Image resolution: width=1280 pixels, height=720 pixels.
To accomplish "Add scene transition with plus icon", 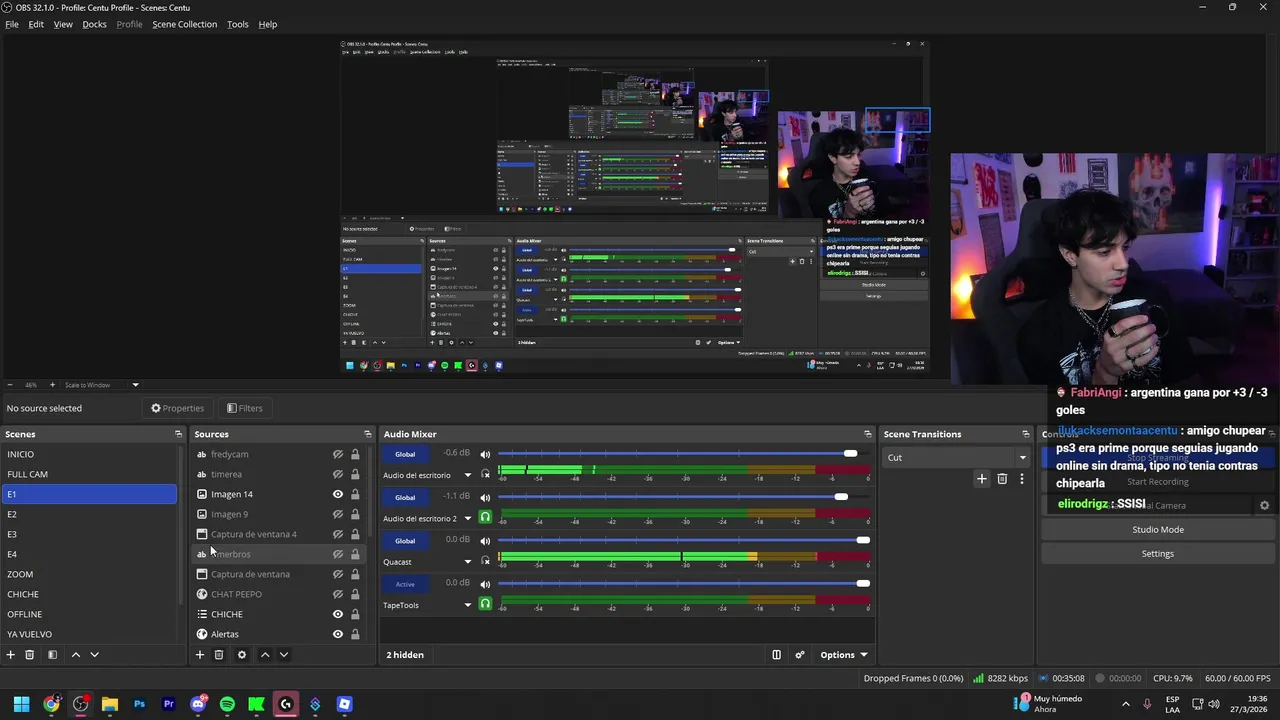I will tap(981, 479).
